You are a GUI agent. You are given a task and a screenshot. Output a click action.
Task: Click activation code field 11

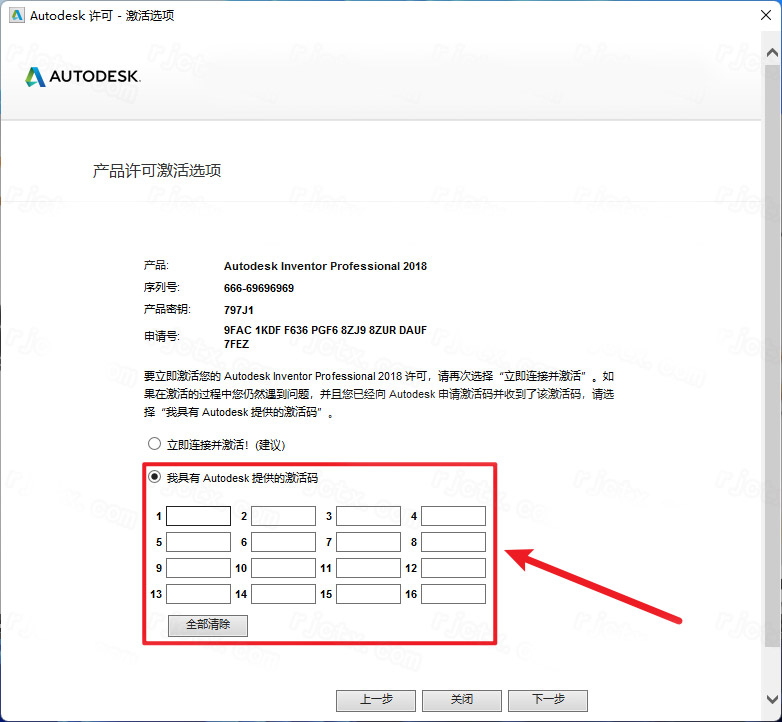pyautogui.click(x=369, y=568)
